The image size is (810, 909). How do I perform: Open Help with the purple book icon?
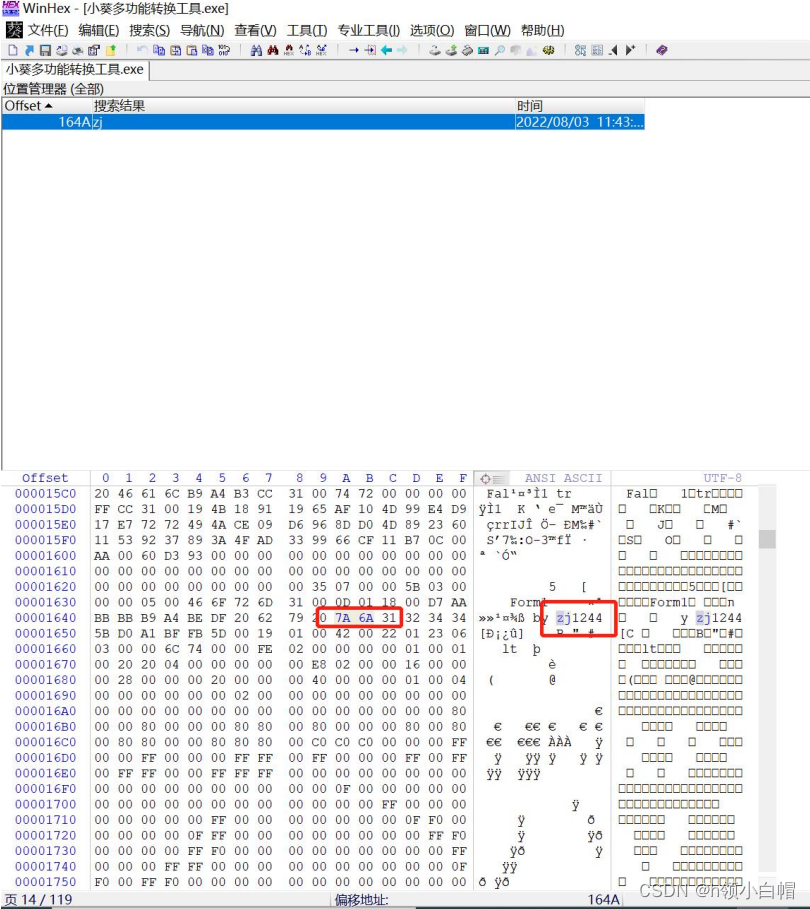pos(662,50)
